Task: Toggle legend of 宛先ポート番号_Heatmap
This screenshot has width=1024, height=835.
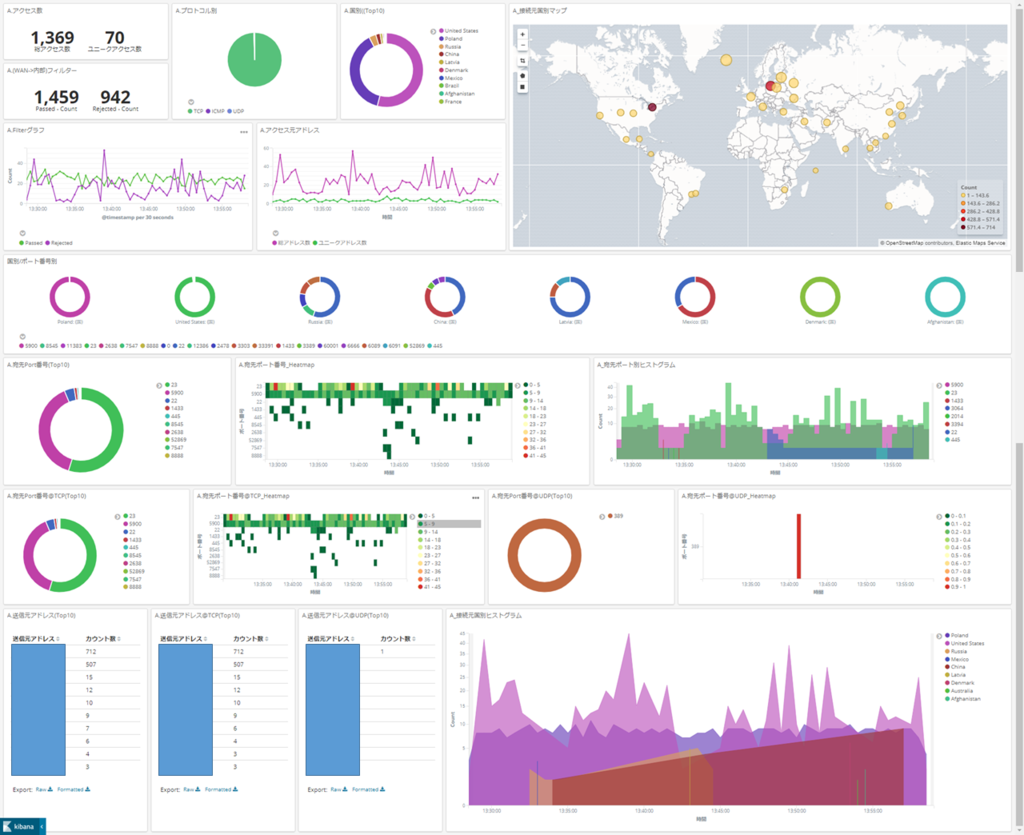Action: tap(518, 386)
